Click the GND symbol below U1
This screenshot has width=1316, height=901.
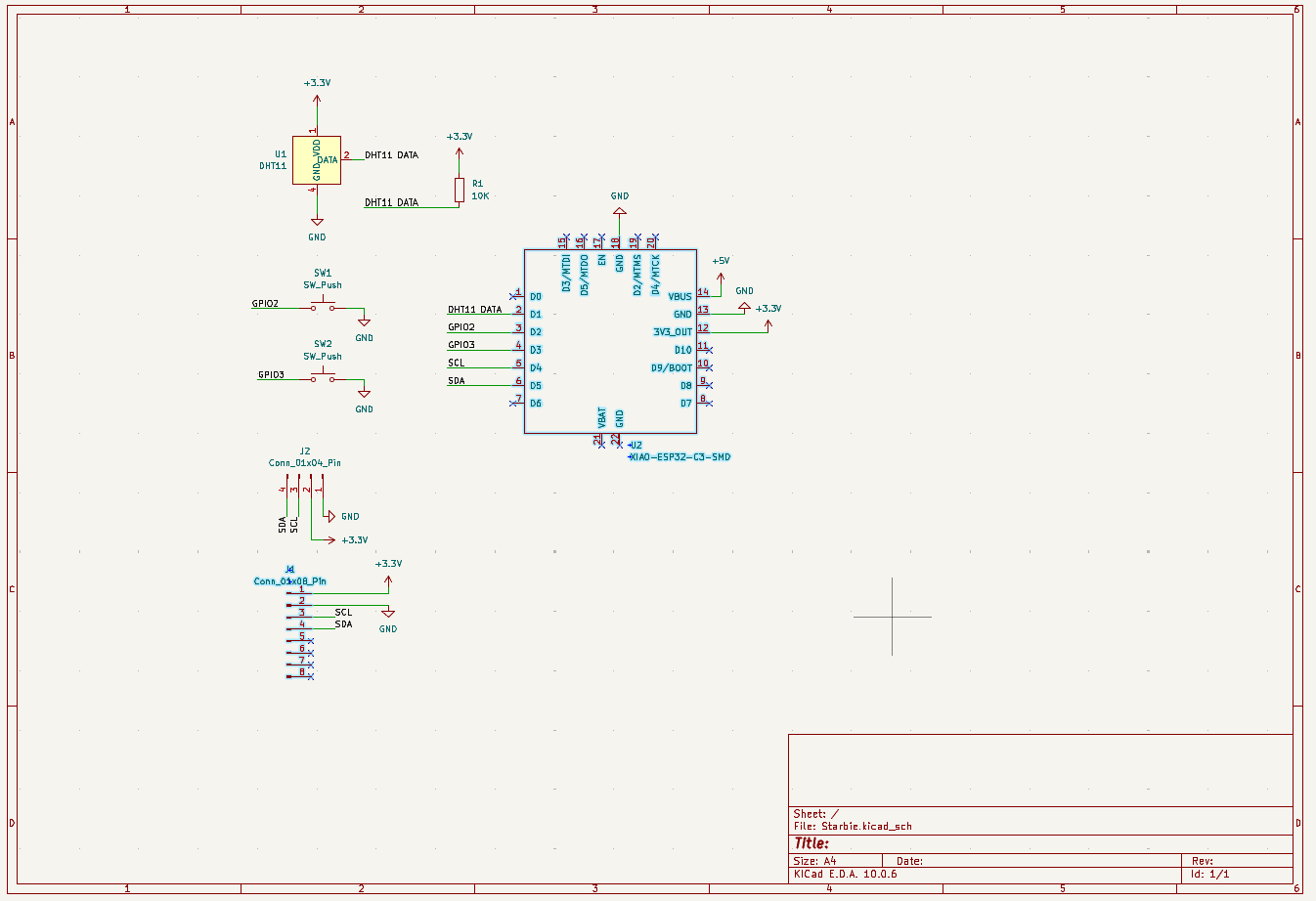tap(317, 231)
